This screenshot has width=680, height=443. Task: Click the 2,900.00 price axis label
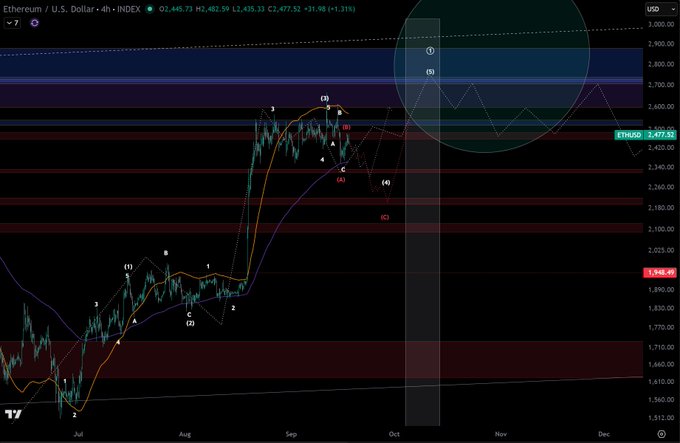point(661,44)
